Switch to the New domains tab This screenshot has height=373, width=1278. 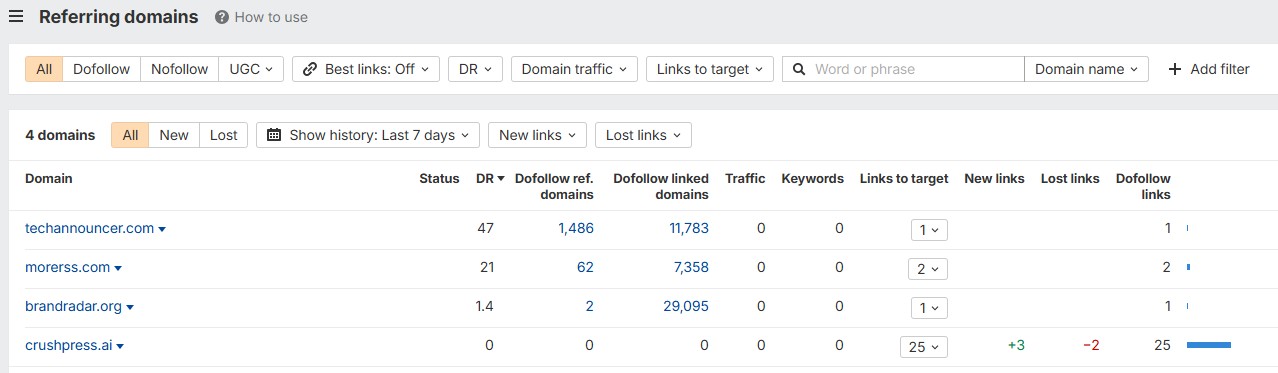pos(174,135)
